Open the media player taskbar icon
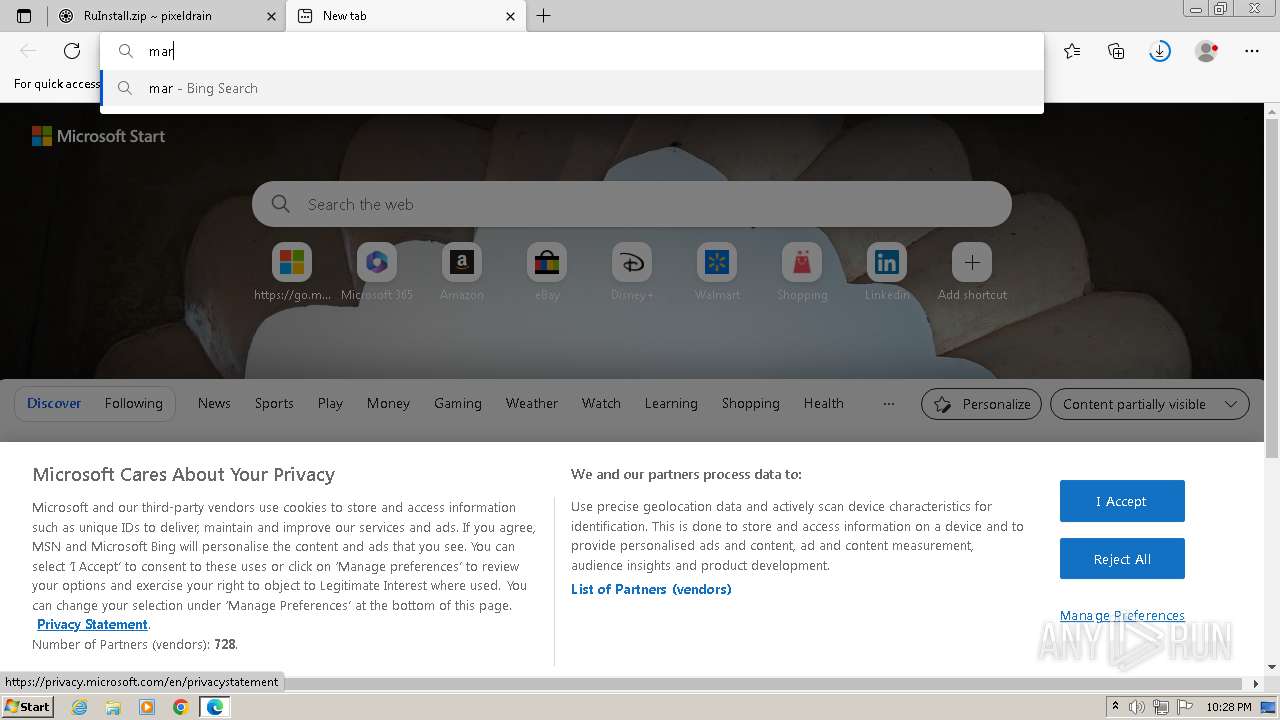The width and height of the screenshot is (1280, 720). (x=147, y=707)
